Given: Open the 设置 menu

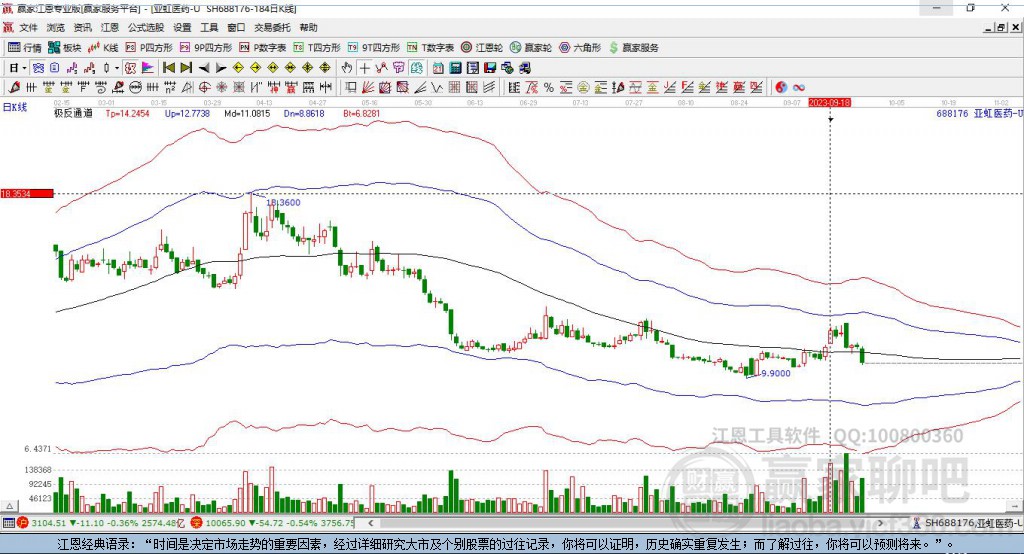Looking at the screenshot, I should pyautogui.click(x=182, y=27).
